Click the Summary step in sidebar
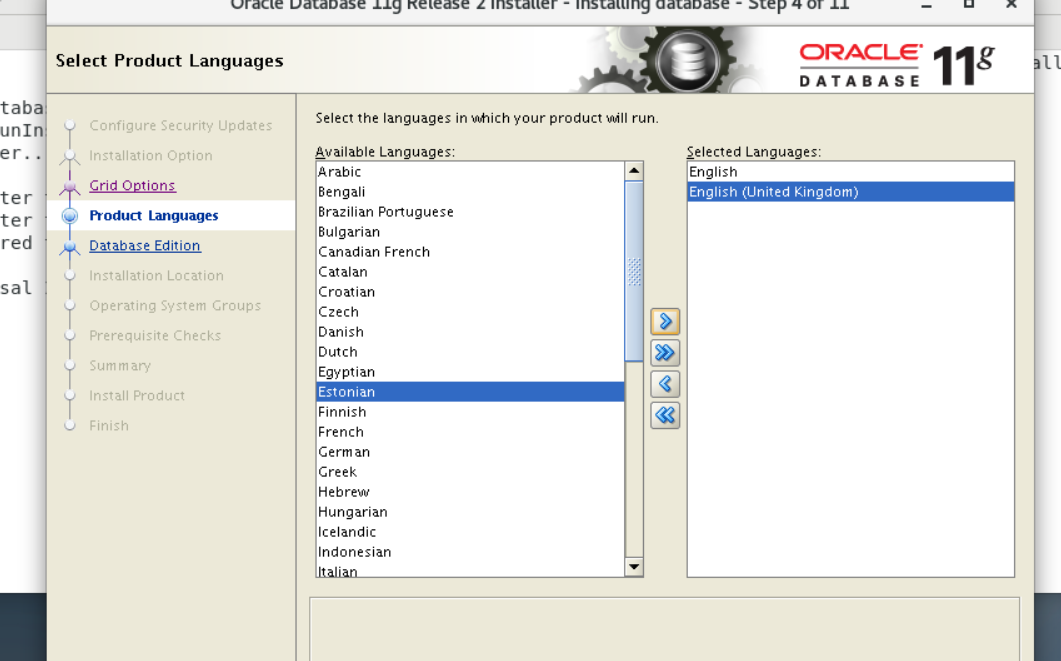Screen dimensions: 1061x661 pos(120,365)
